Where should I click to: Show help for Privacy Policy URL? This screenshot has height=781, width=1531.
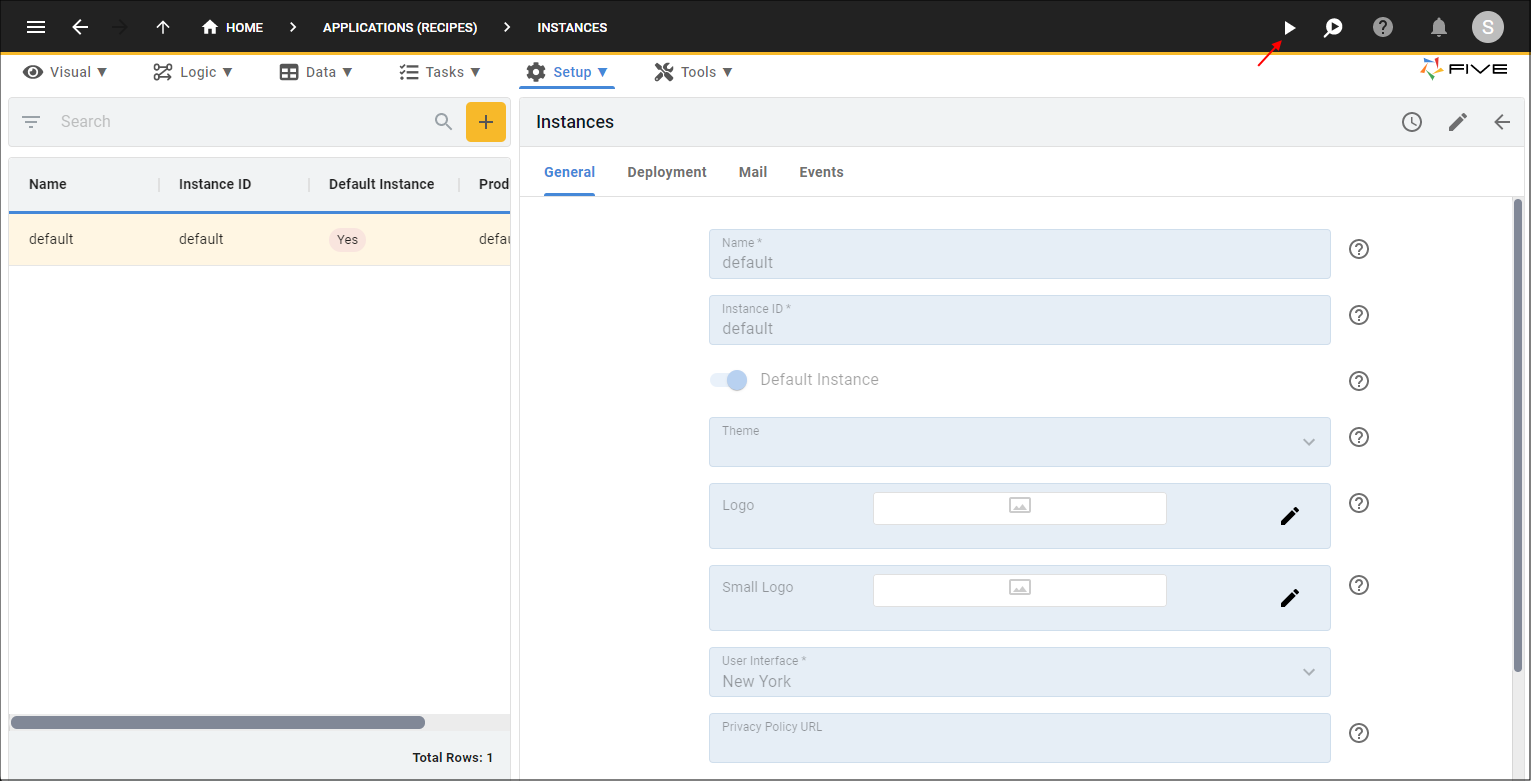pos(1359,733)
